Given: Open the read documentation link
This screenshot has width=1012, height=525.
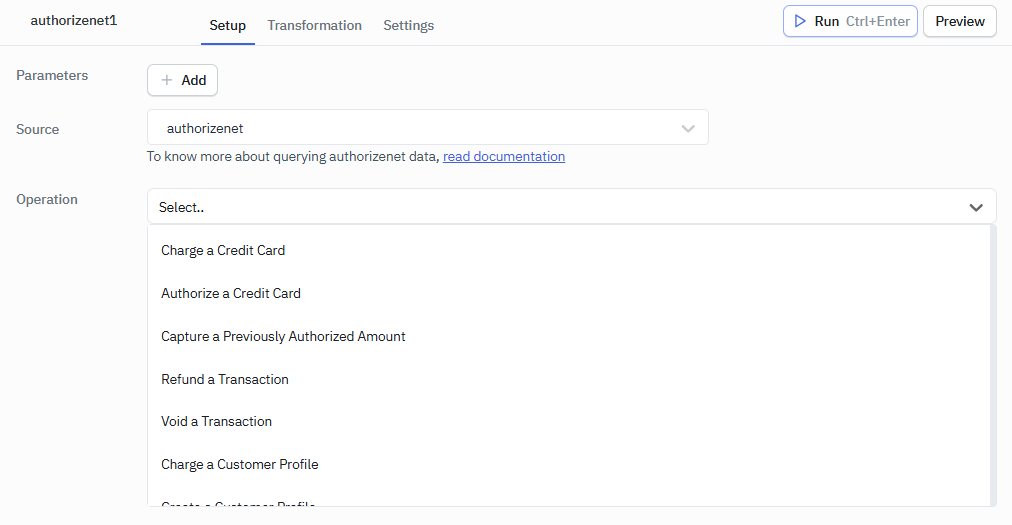Looking at the screenshot, I should [503, 156].
